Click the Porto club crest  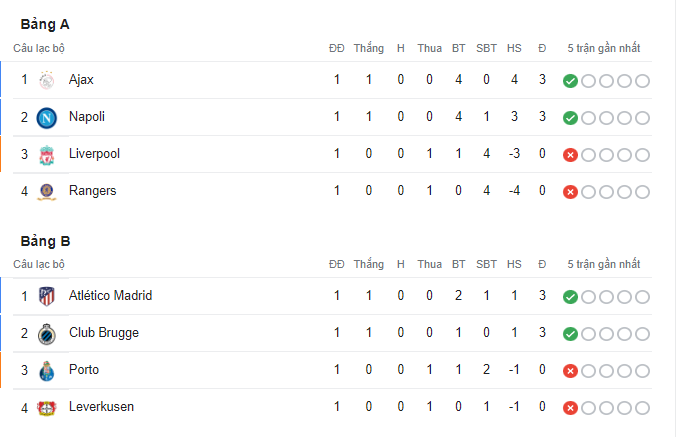pyautogui.click(x=47, y=371)
